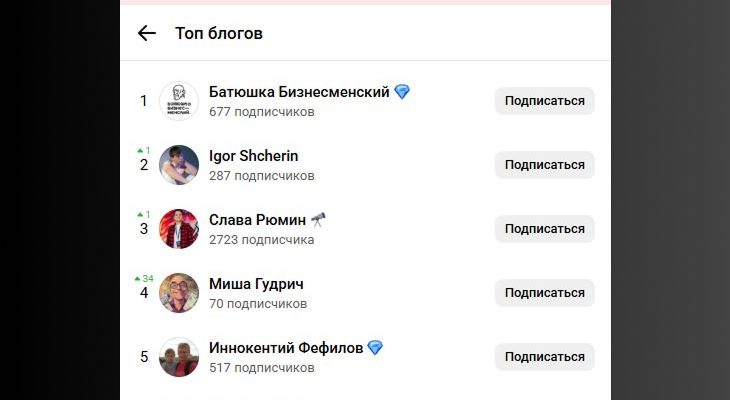Click the Топ блогов page heading
Screen dimensions: 730x400
[219, 33]
